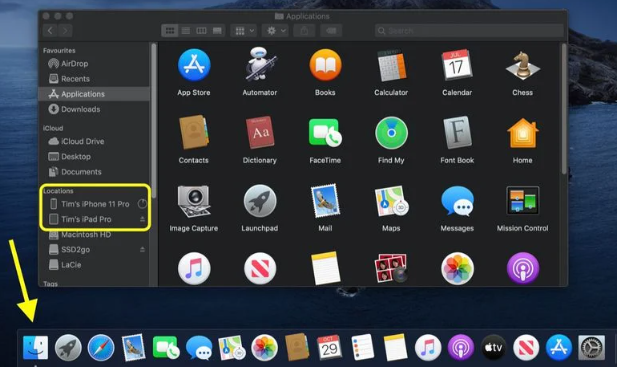Open the group-by dropdown
This screenshot has width=617, height=367.
(x=244, y=31)
